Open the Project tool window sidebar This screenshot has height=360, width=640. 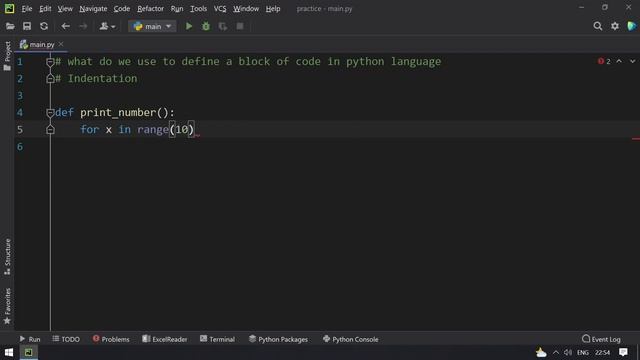point(7,56)
